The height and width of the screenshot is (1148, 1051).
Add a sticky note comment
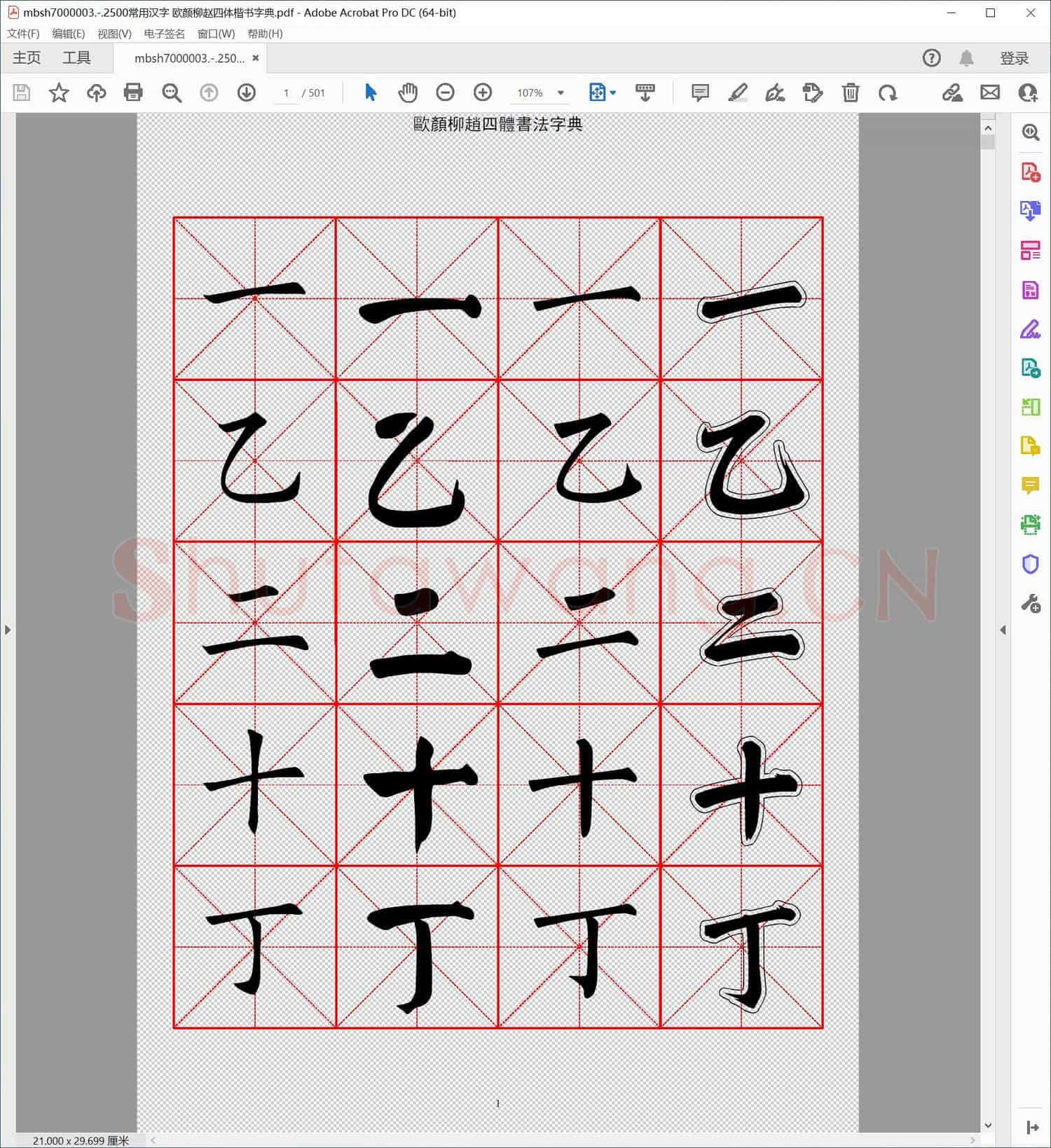tap(699, 92)
